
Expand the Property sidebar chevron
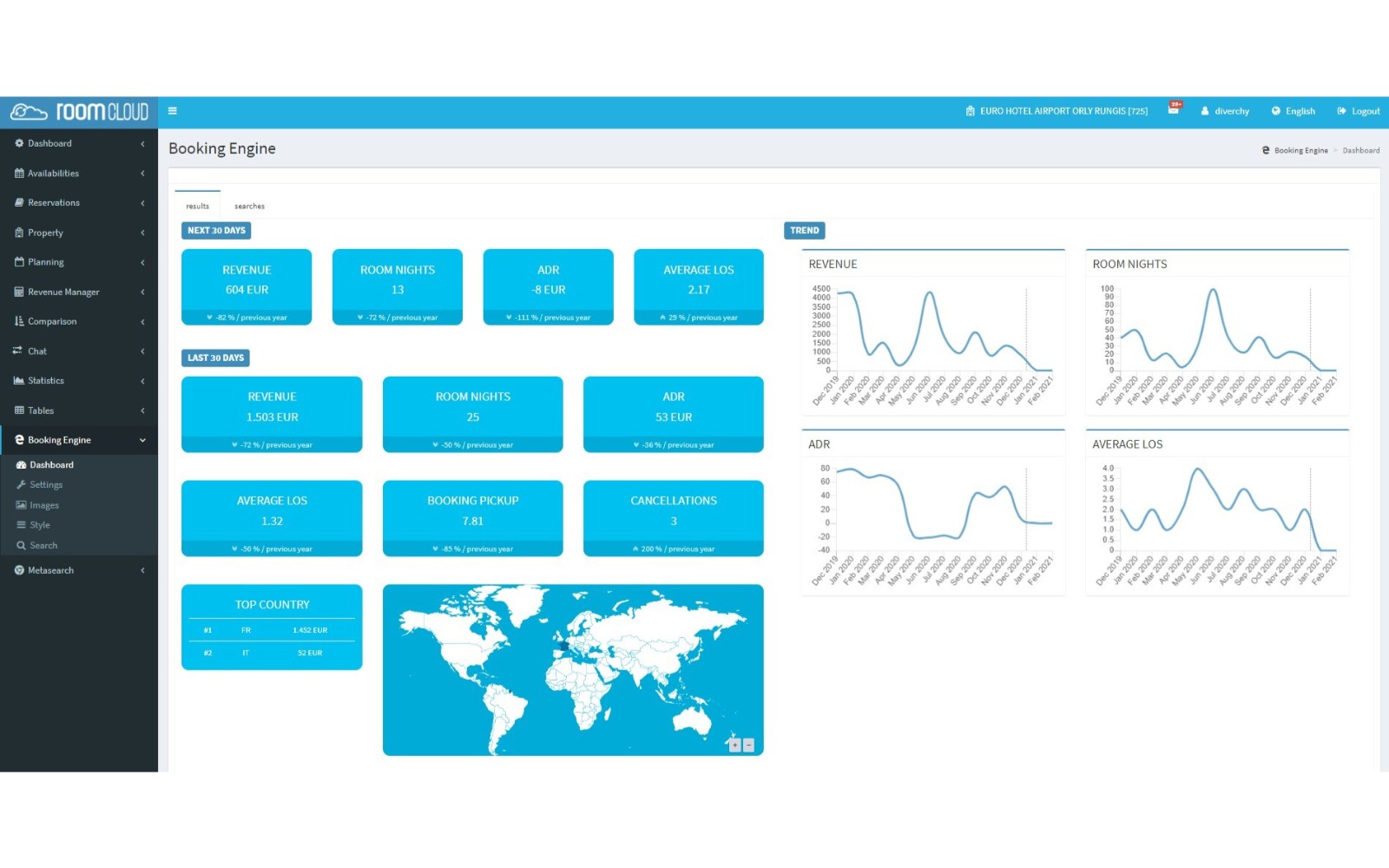pyautogui.click(x=142, y=233)
